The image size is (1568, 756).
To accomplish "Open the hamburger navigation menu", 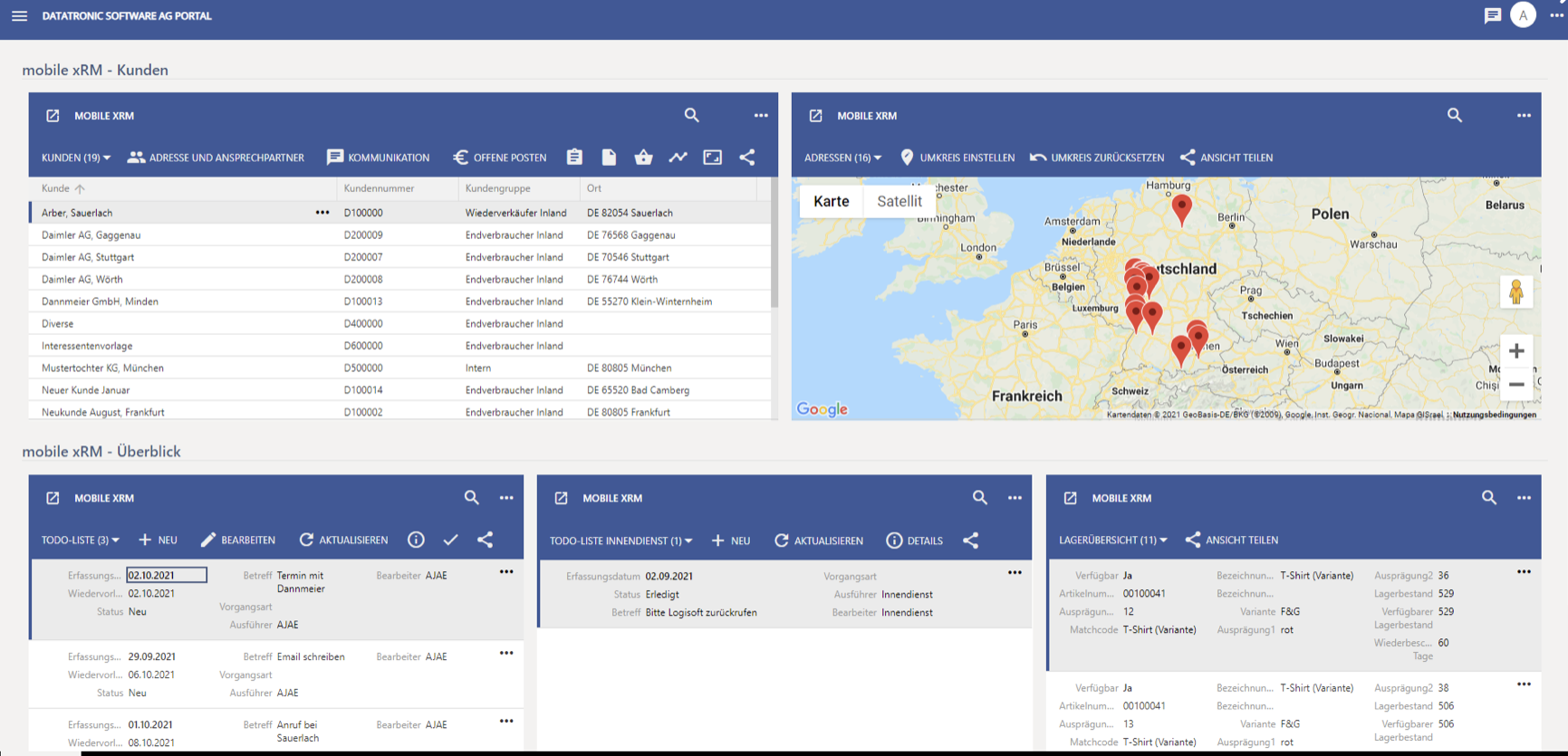I will [19, 16].
